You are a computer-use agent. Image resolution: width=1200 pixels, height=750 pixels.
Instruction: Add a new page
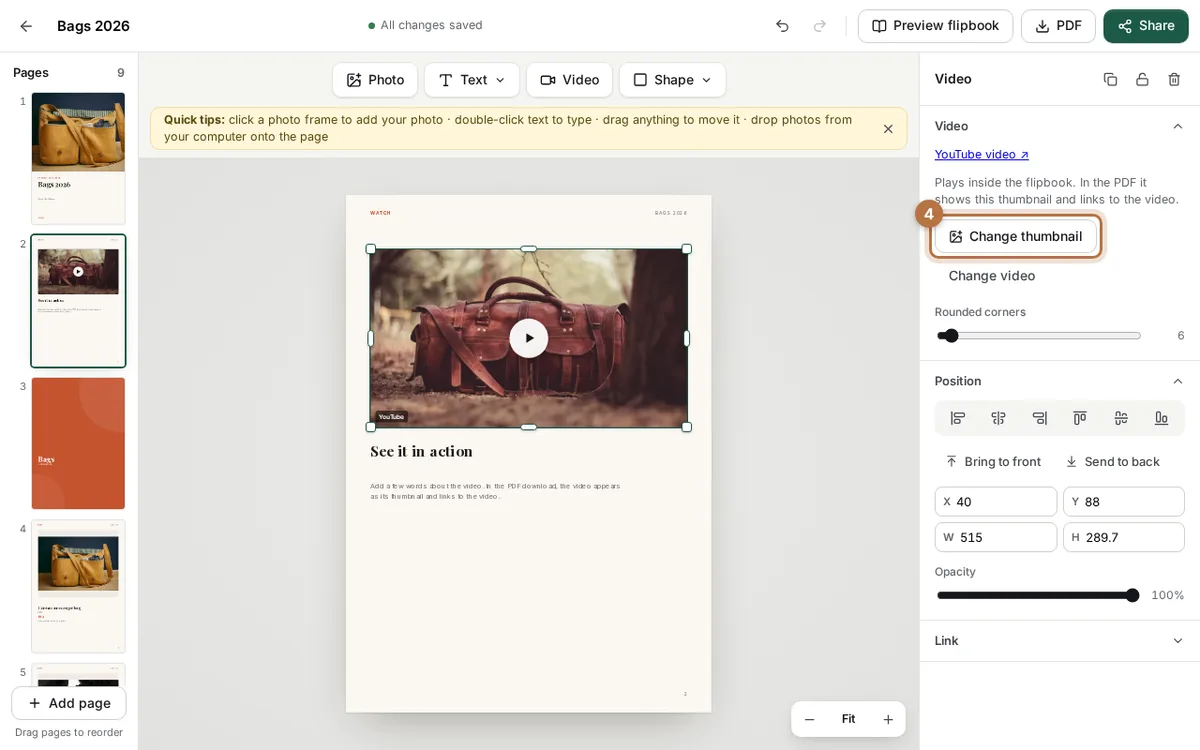pyautogui.click(x=69, y=703)
